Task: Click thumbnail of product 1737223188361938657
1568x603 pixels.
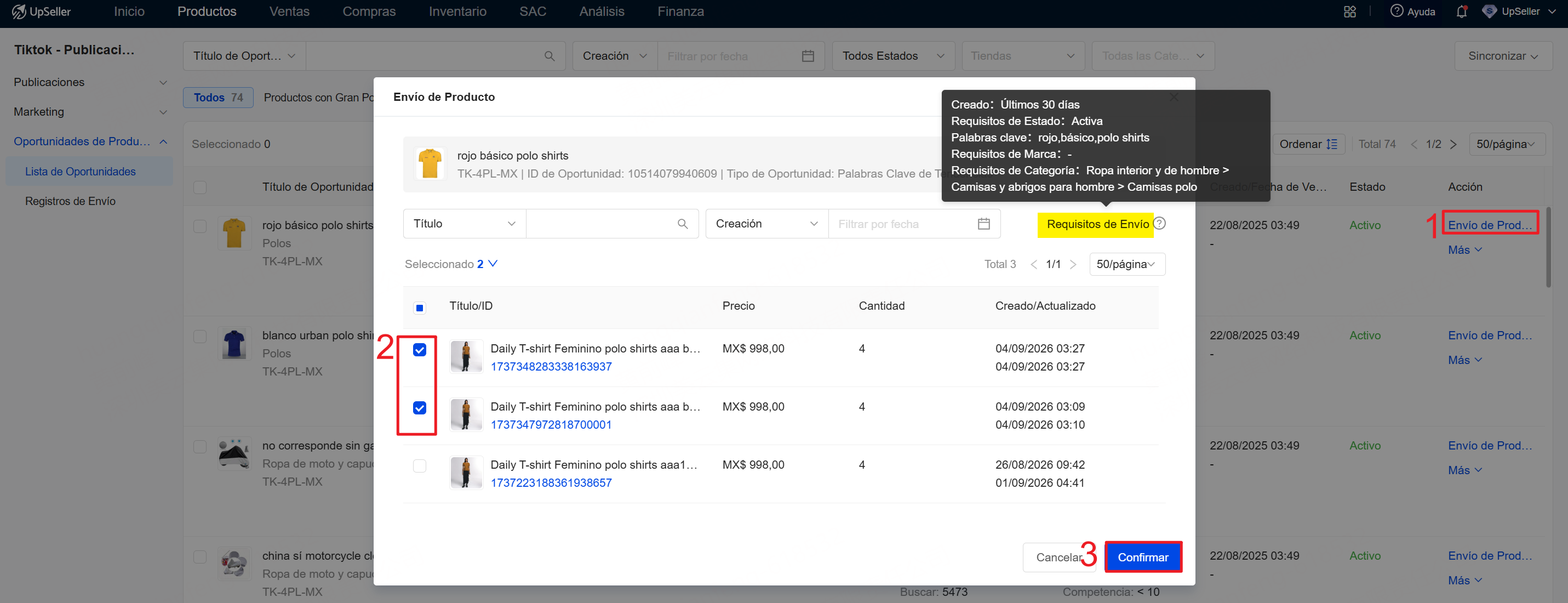Action: click(466, 473)
